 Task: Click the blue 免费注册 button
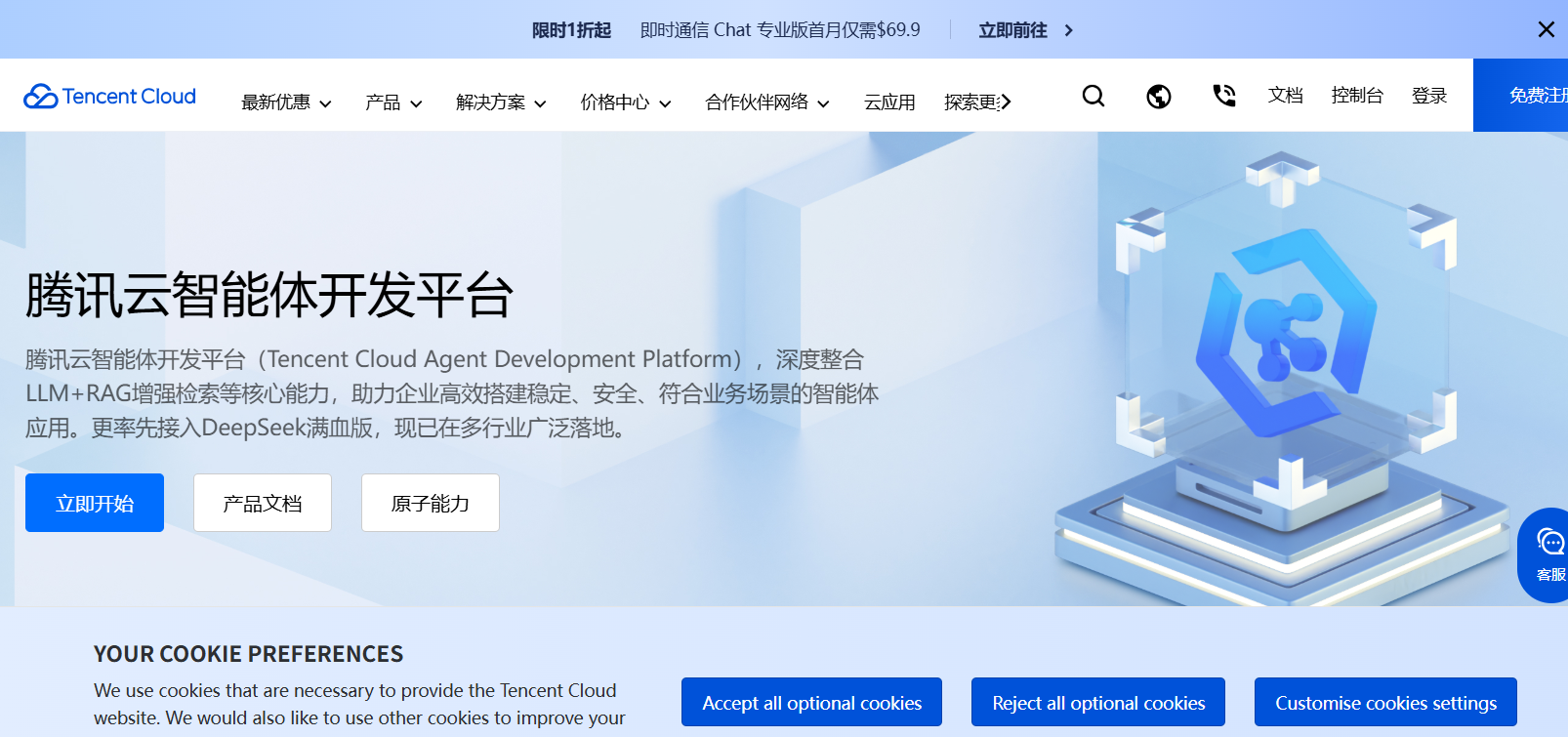[1520, 95]
